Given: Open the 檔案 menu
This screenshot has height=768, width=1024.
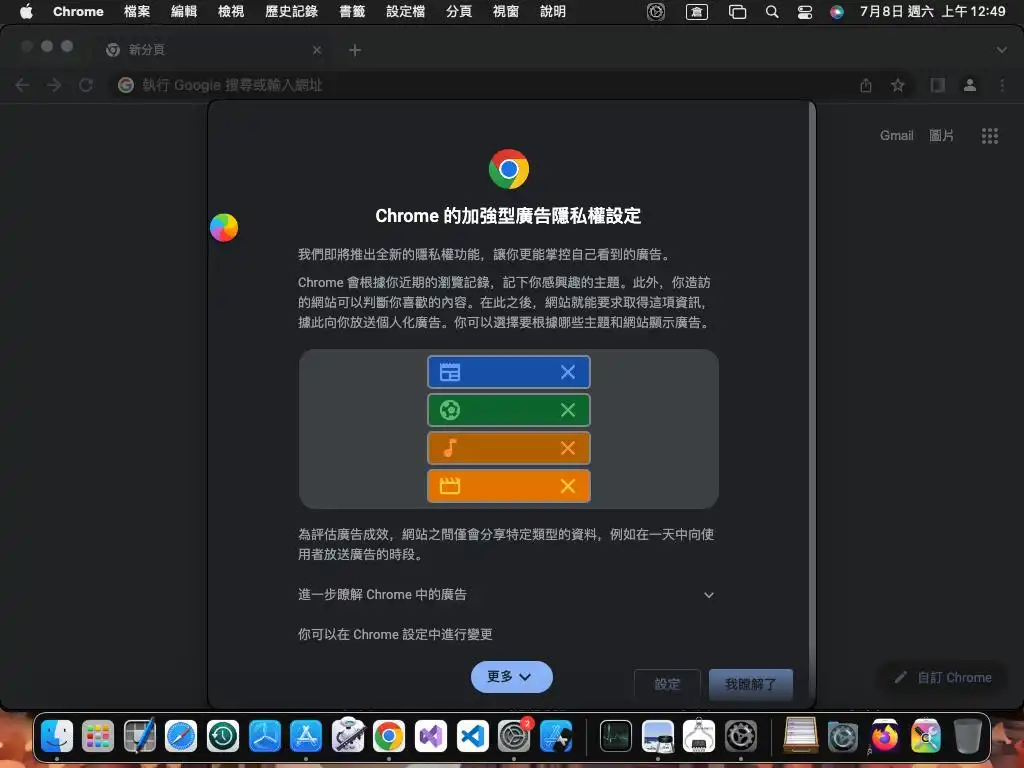Looking at the screenshot, I should coord(137,12).
